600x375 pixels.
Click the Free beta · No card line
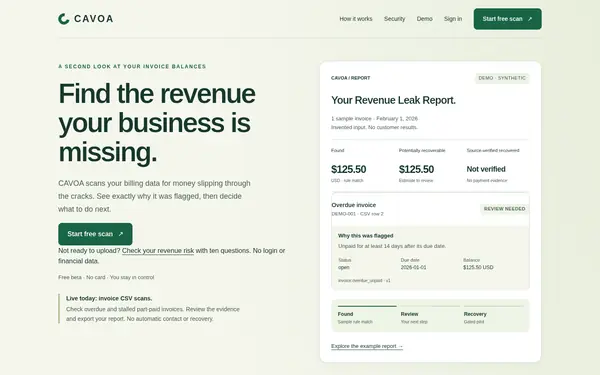click(x=106, y=277)
